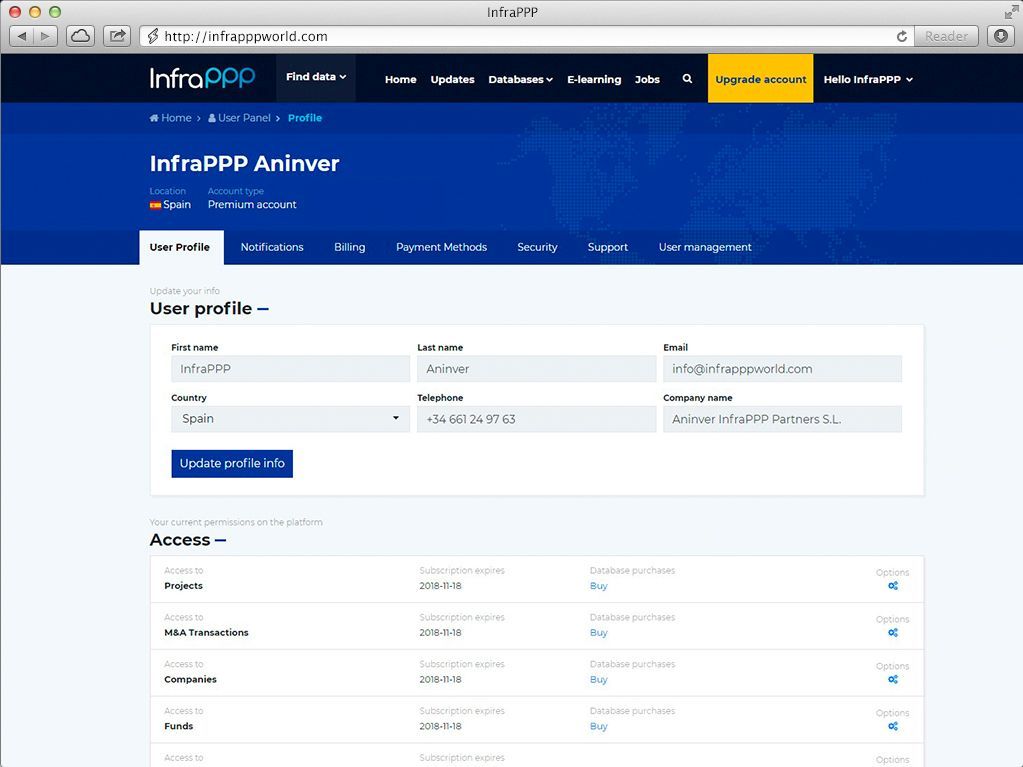Reload the page with refresh icon
Viewport: 1023px width, 767px height.
point(902,36)
